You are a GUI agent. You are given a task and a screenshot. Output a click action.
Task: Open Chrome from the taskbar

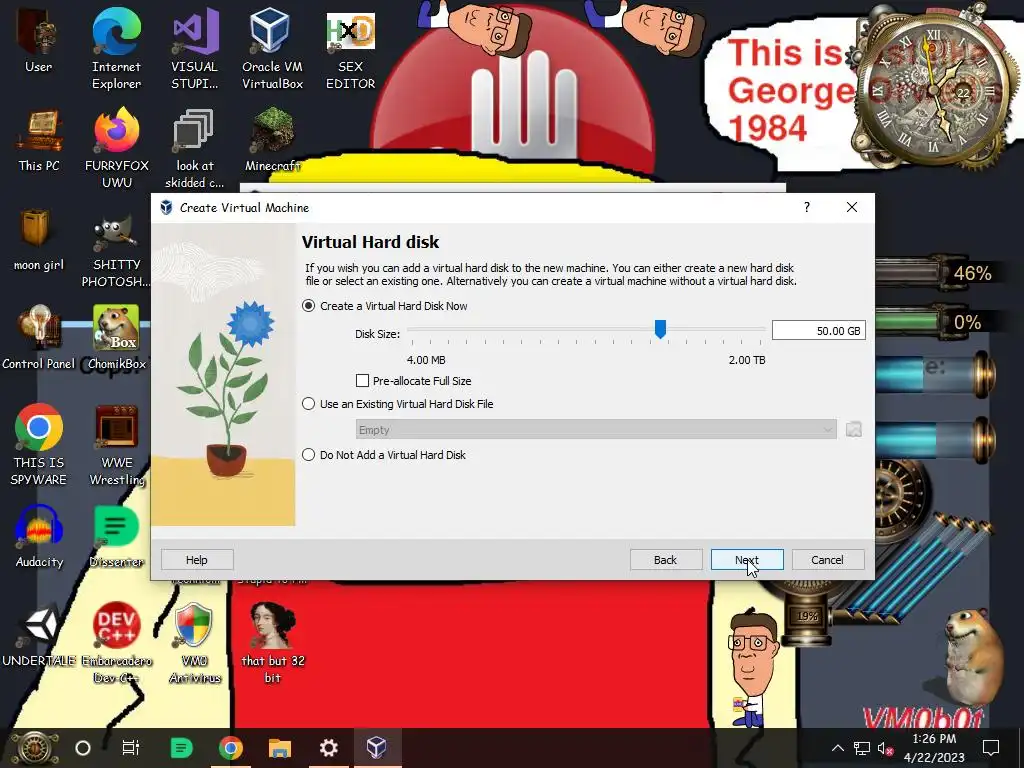pyautogui.click(x=231, y=747)
